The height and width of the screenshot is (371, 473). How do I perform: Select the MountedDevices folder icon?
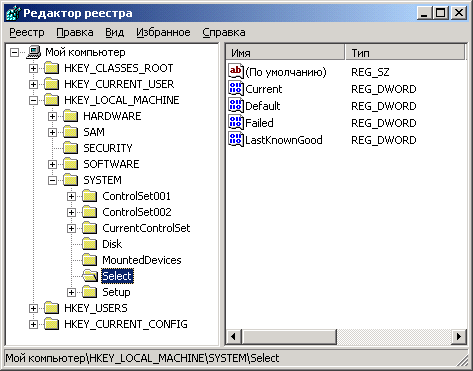[90, 260]
